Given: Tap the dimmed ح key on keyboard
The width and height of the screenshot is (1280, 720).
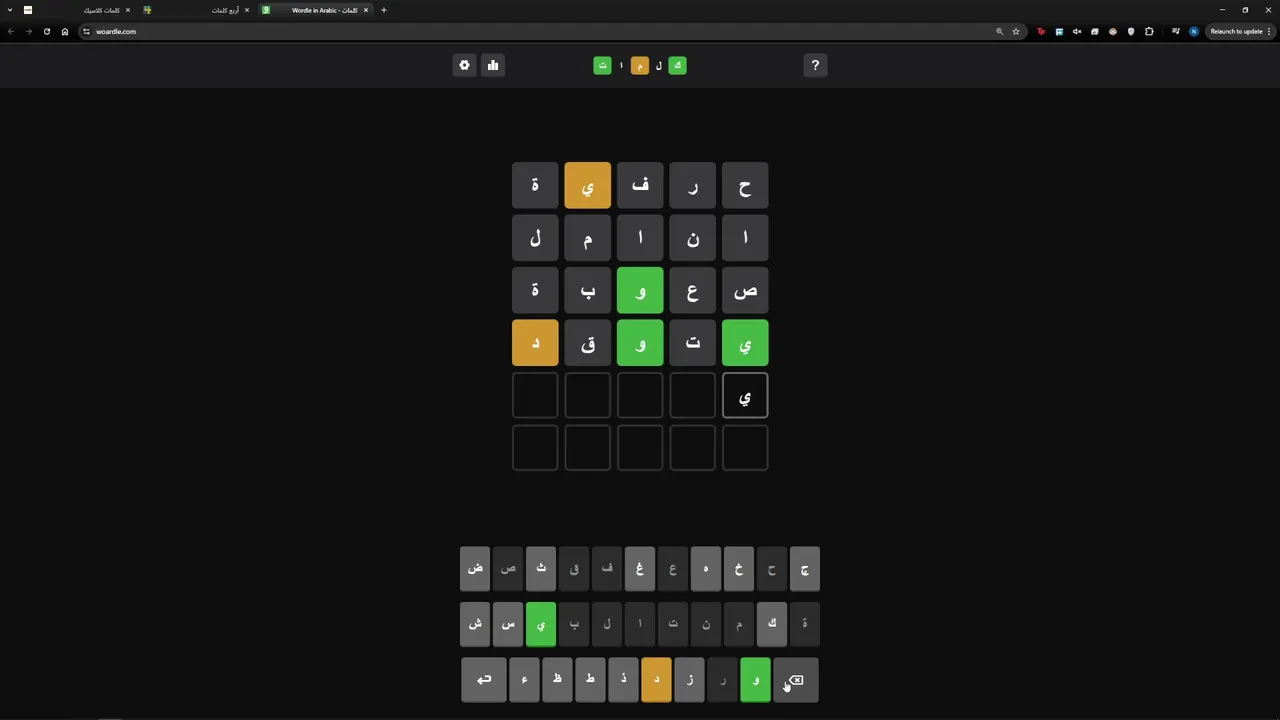Looking at the screenshot, I should 772,568.
